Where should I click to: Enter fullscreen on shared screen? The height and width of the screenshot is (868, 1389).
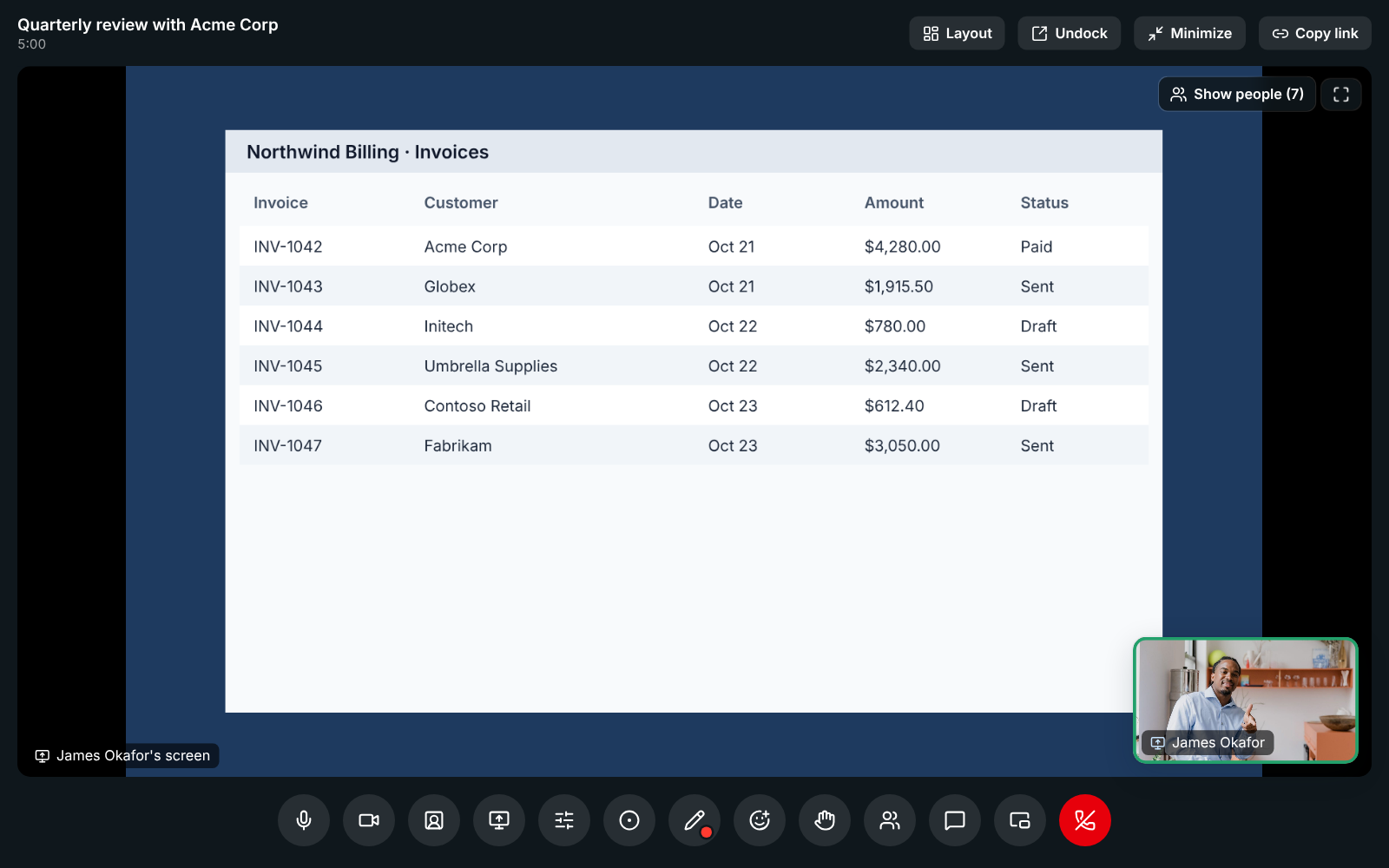[x=1341, y=94]
